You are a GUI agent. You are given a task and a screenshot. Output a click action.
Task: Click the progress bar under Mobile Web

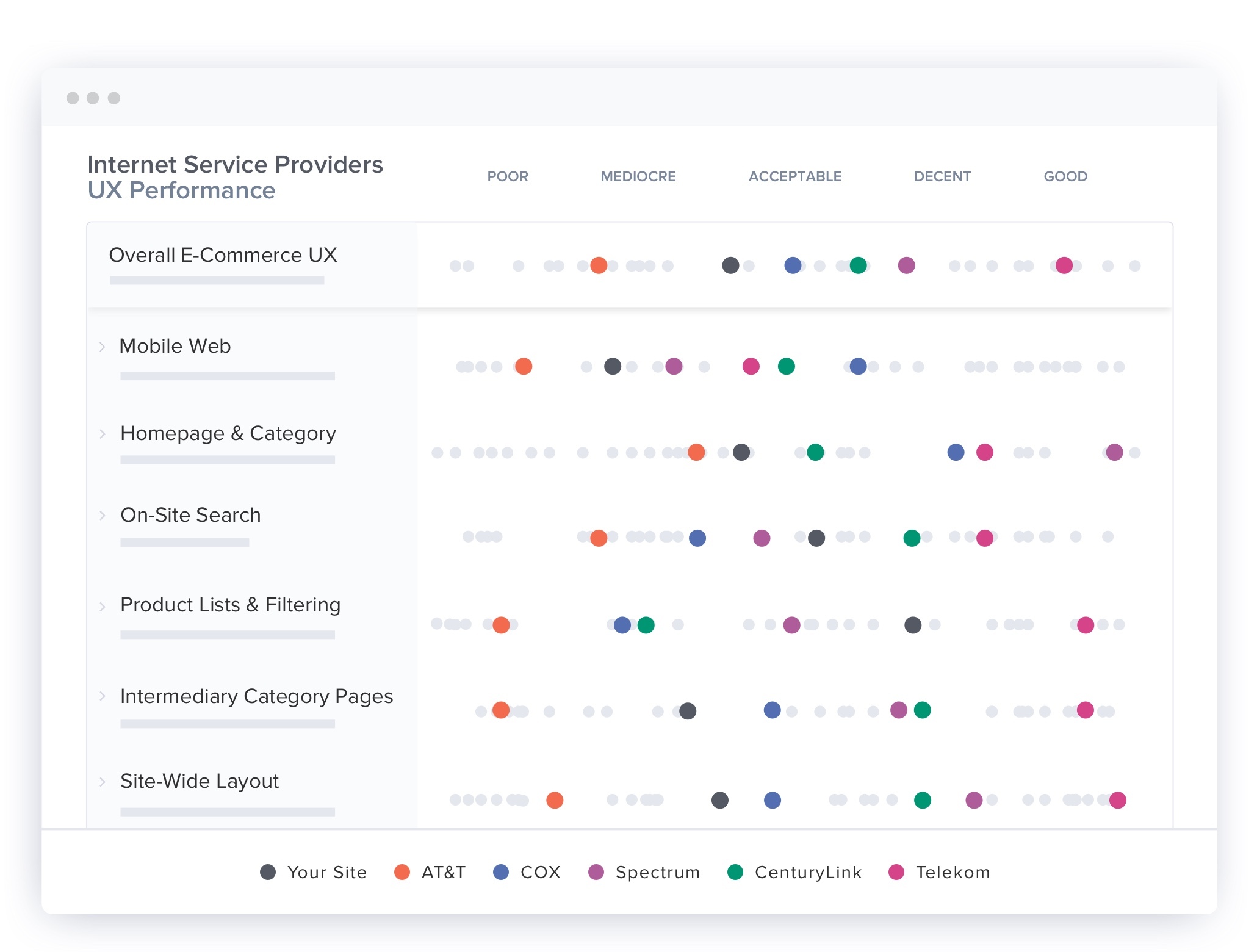[x=227, y=375]
